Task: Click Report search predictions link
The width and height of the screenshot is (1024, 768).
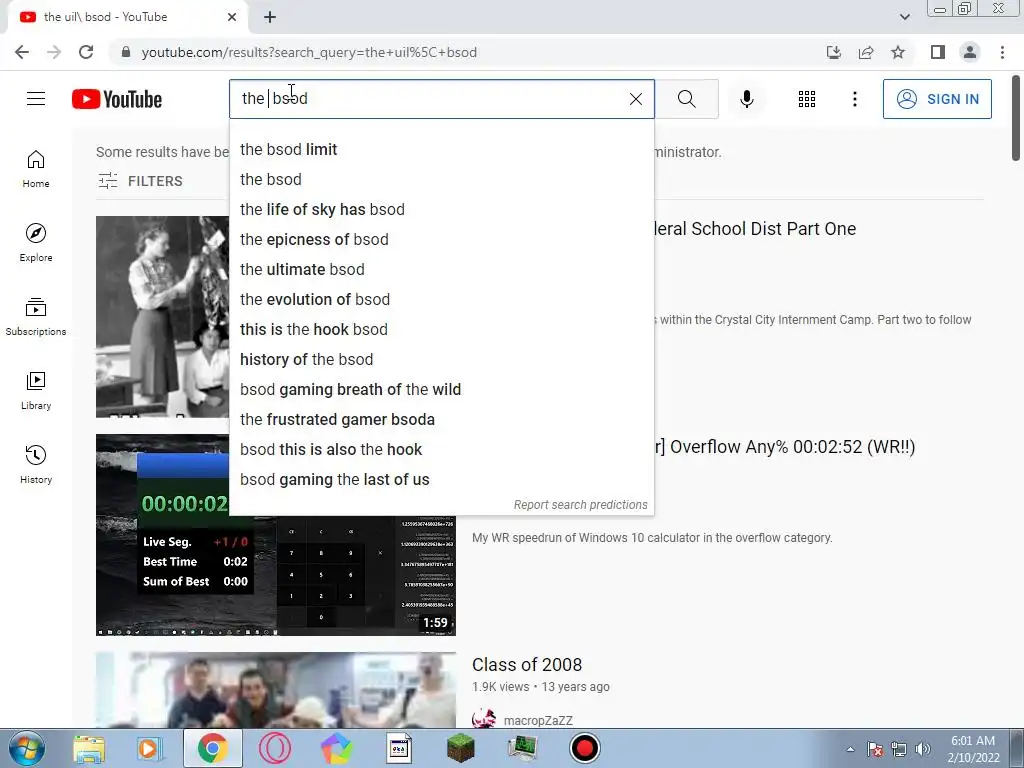Action: (x=580, y=505)
